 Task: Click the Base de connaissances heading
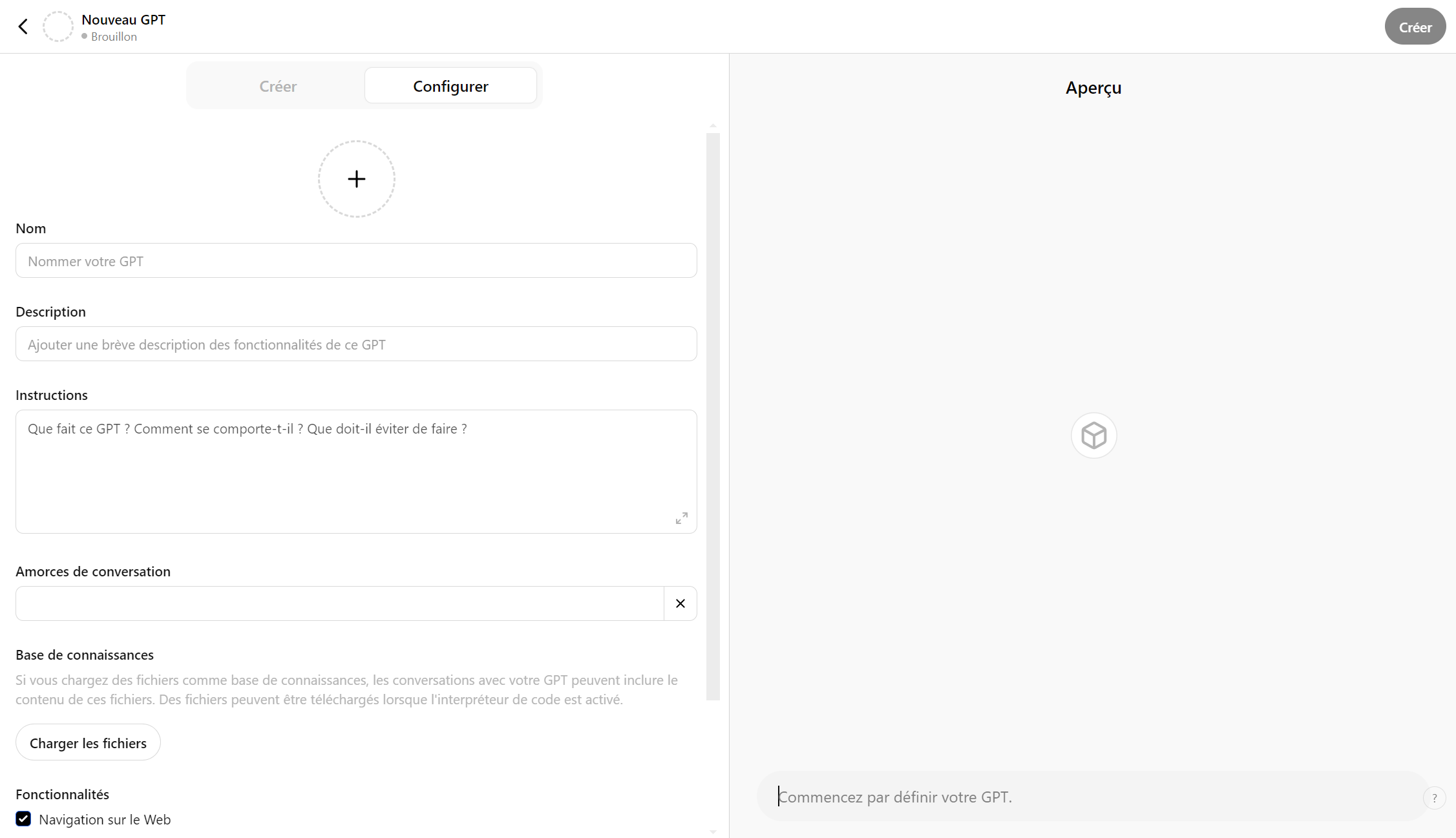coord(85,655)
